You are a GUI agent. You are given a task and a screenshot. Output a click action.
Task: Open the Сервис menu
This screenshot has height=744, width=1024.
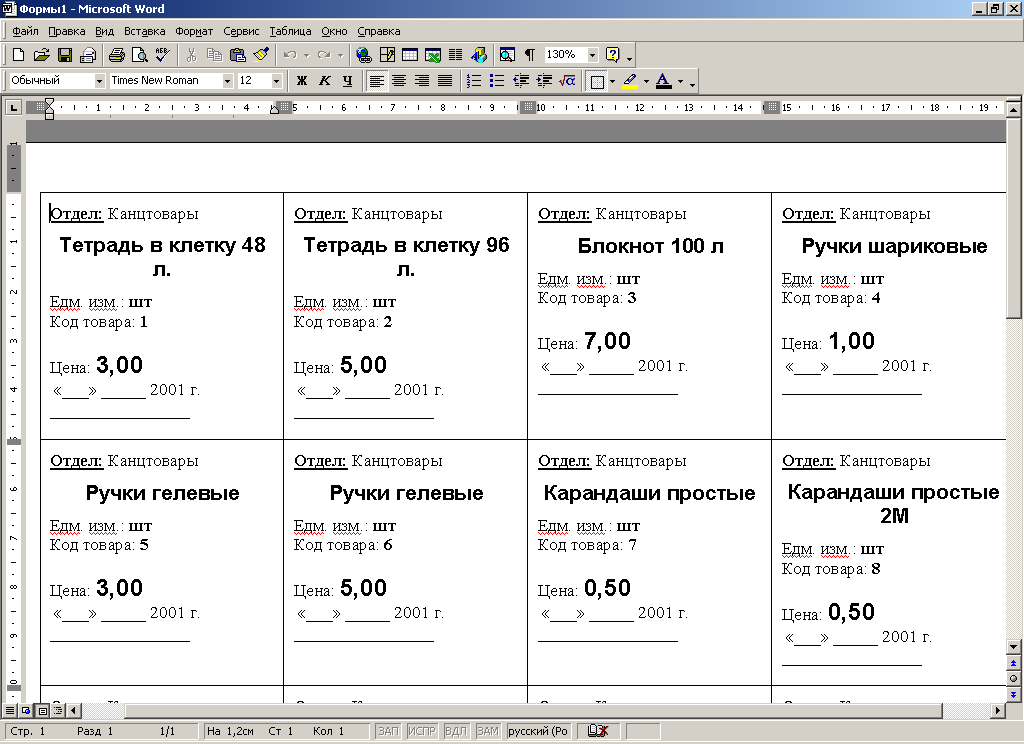coord(241,31)
